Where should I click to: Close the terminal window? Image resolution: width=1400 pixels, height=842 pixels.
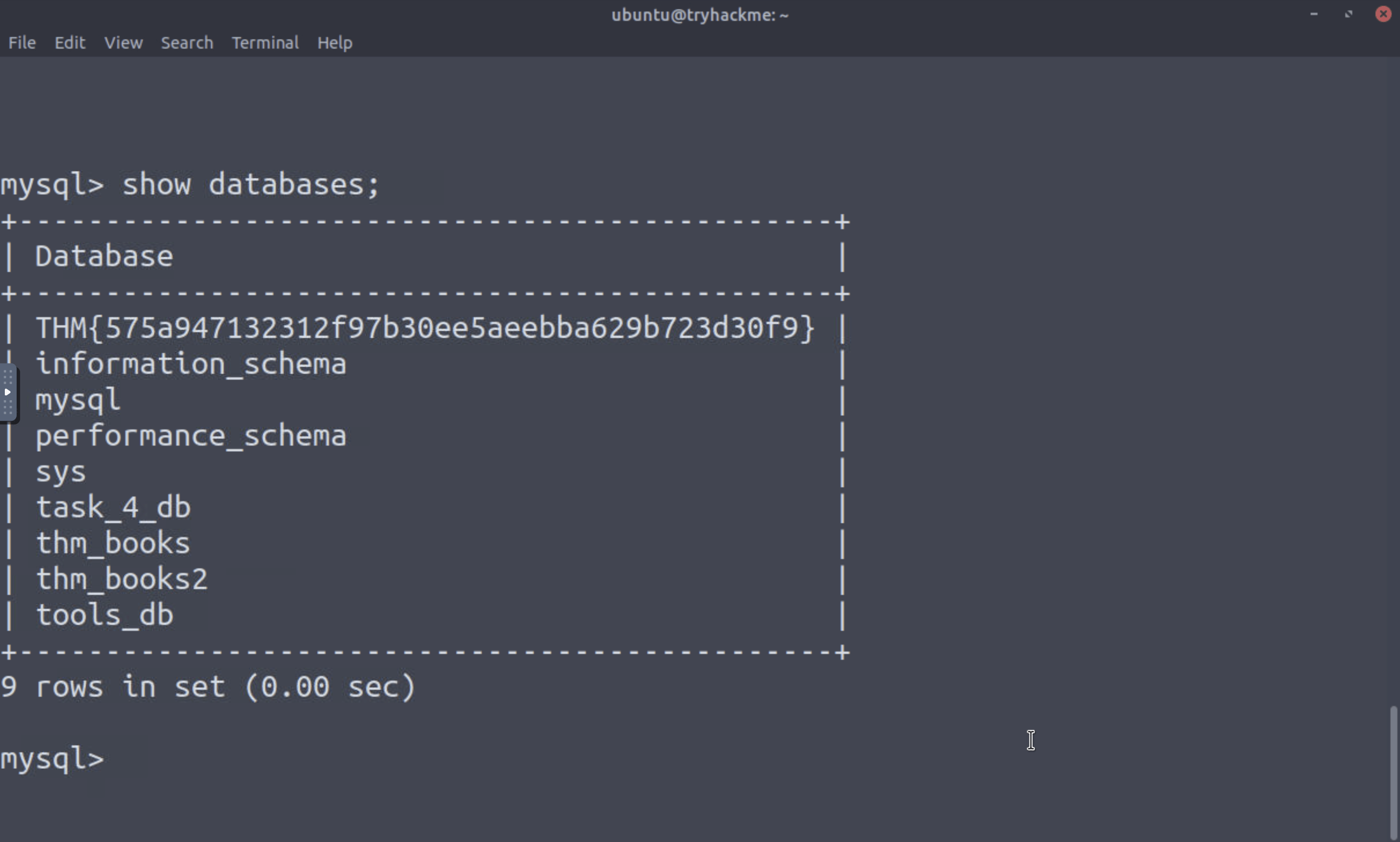[1383, 14]
